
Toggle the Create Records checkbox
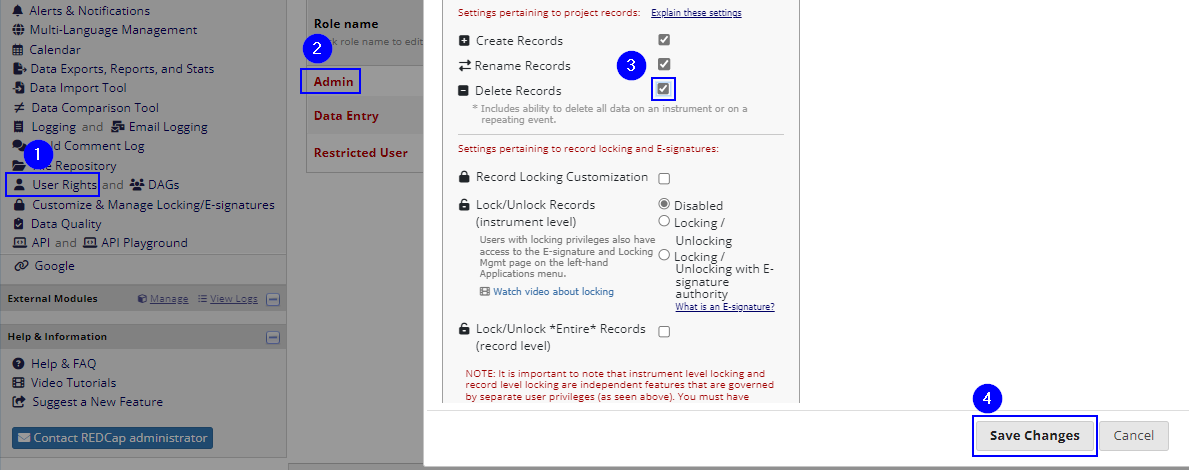[664, 40]
